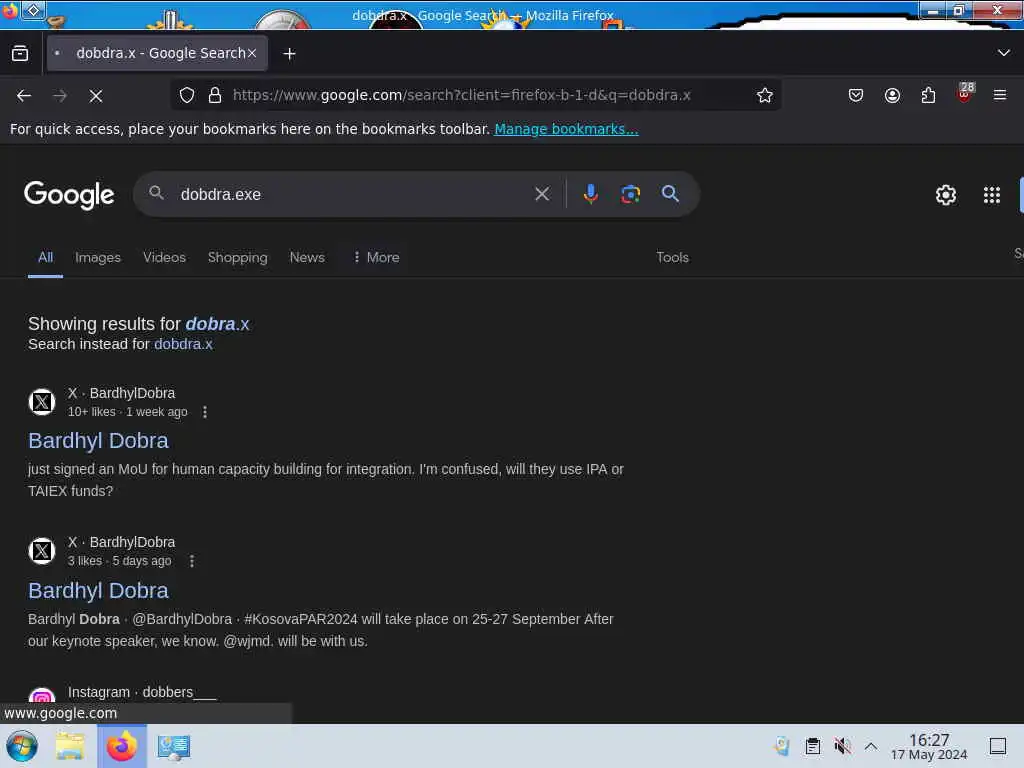Expand the More search categories menu
This screenshot has width=1024, height=768.
coord(376,257)
